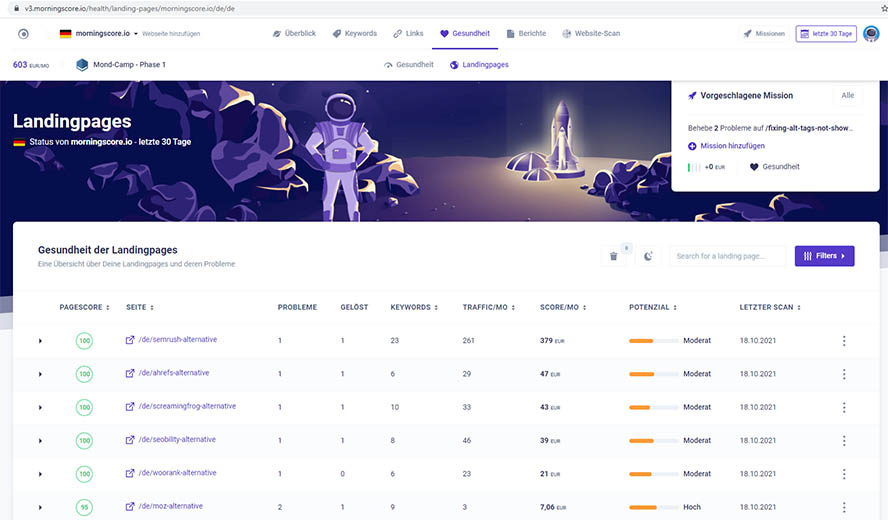Sort by TRAFFIC/MO column
This screenshot has height=520, width=888.
pos(489,308)
